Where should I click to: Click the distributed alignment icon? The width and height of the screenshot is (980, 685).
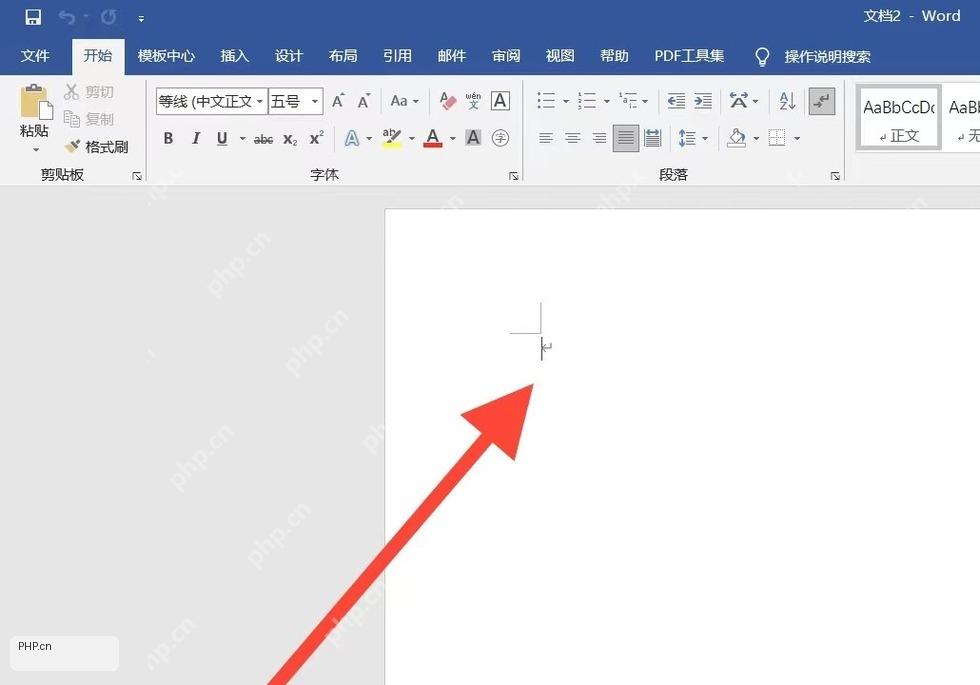(x=652, y=138)
